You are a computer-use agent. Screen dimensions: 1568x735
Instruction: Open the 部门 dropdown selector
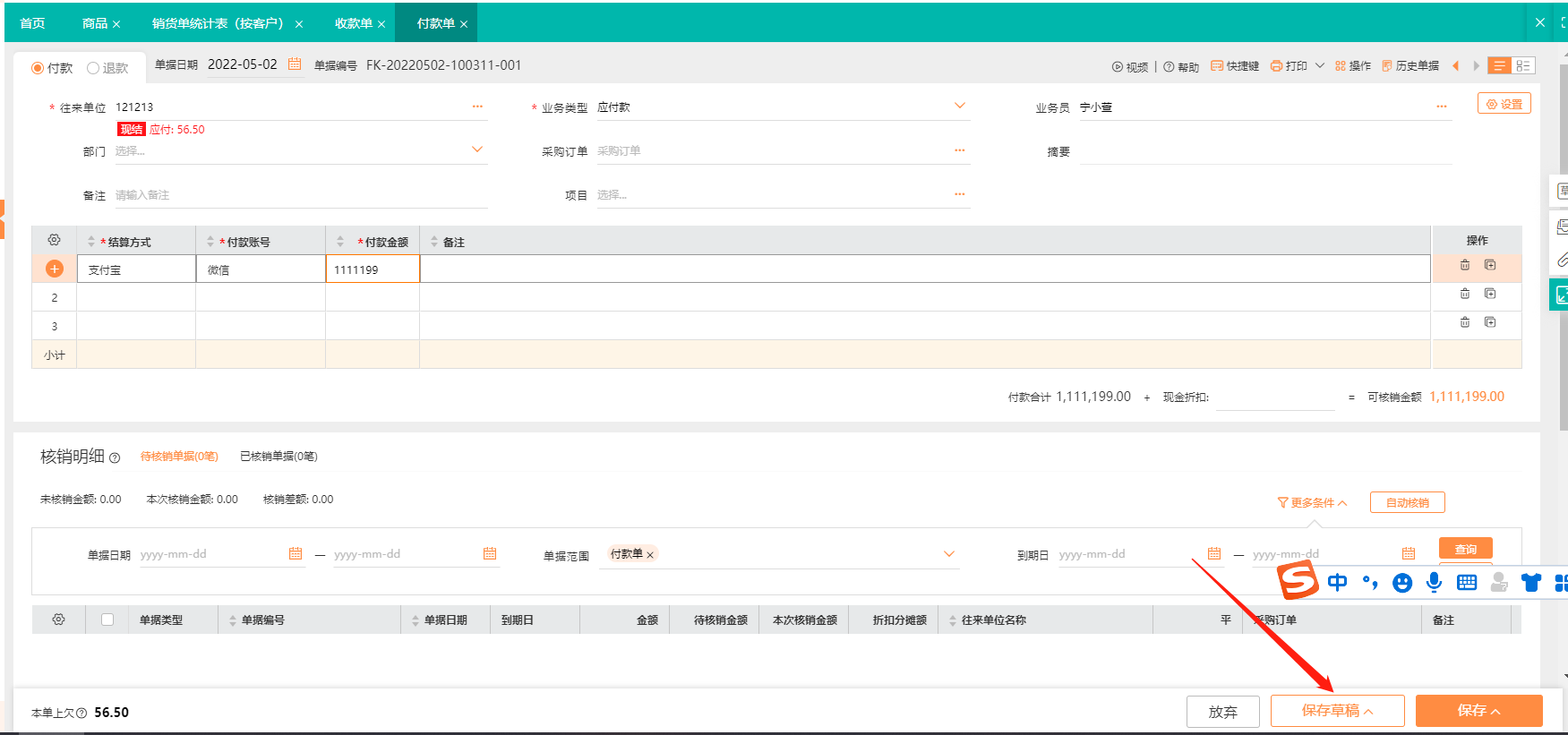tap(477, 150)
